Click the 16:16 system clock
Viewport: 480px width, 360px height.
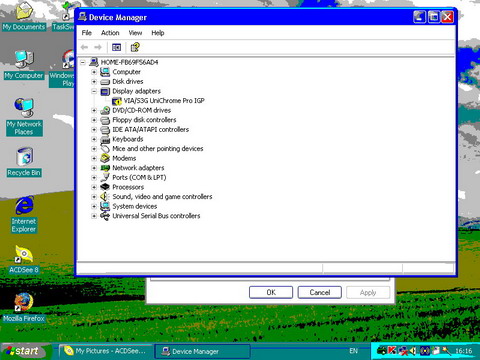[x=464, y=351]
